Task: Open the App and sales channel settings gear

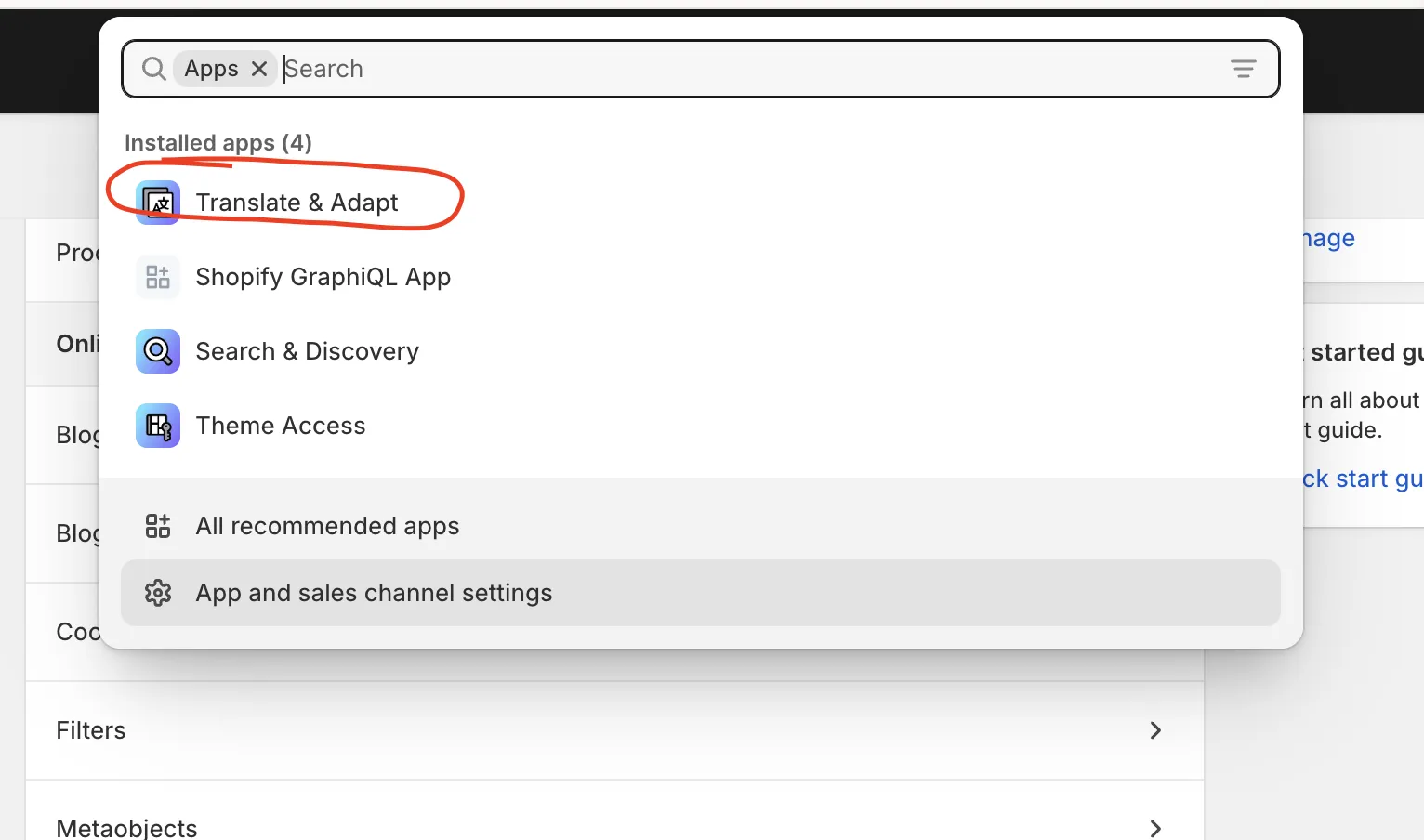Action: tap(158, 592)
